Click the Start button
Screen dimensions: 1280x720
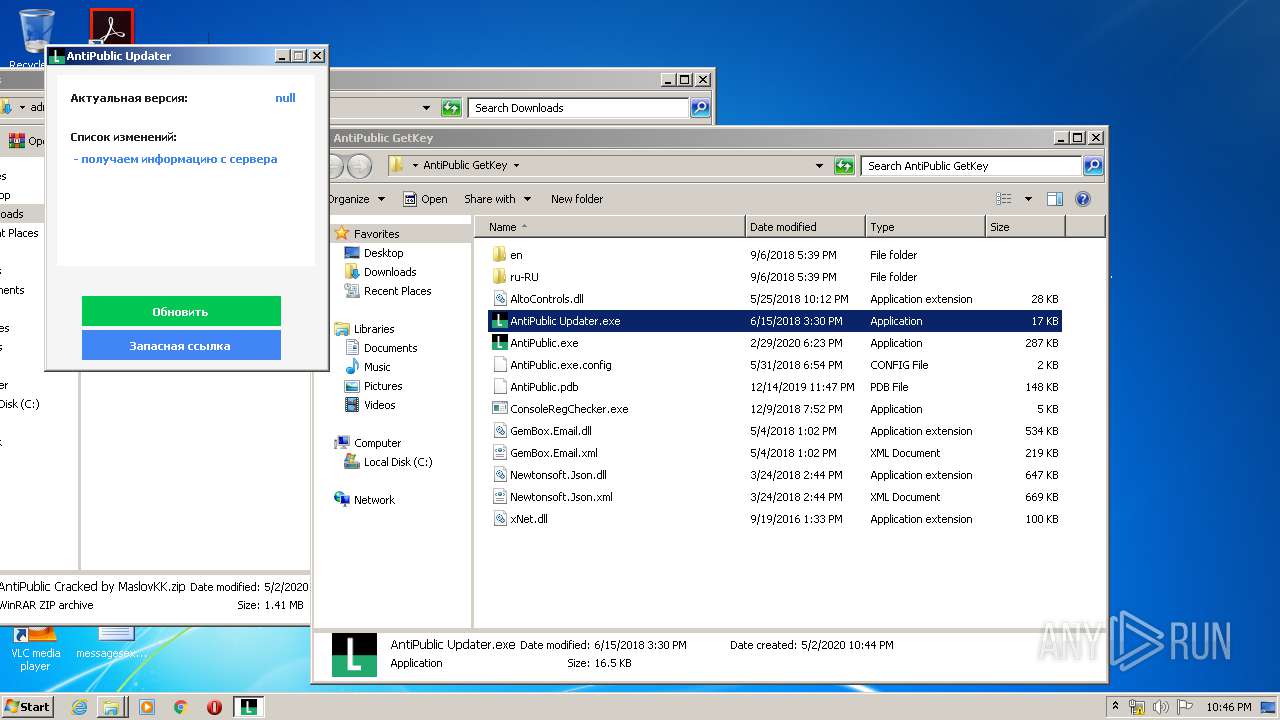point(27,706)
